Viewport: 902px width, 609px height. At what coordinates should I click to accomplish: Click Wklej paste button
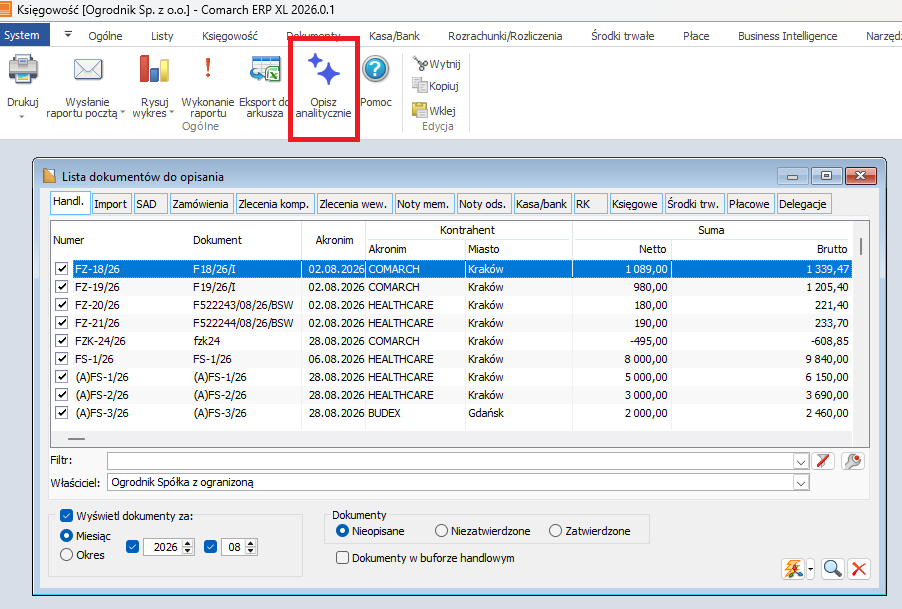[x=434, y=110]
